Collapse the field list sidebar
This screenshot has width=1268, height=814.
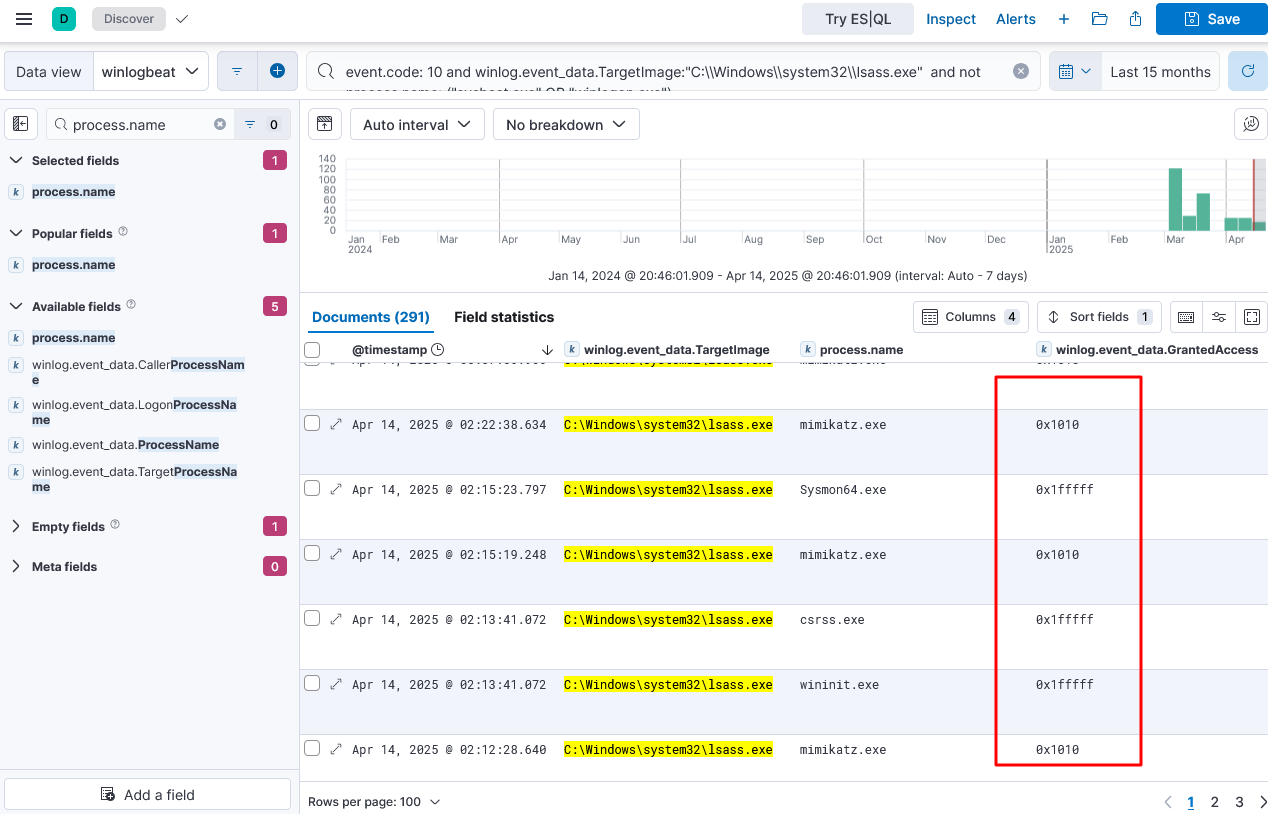[x=21, y=125]
